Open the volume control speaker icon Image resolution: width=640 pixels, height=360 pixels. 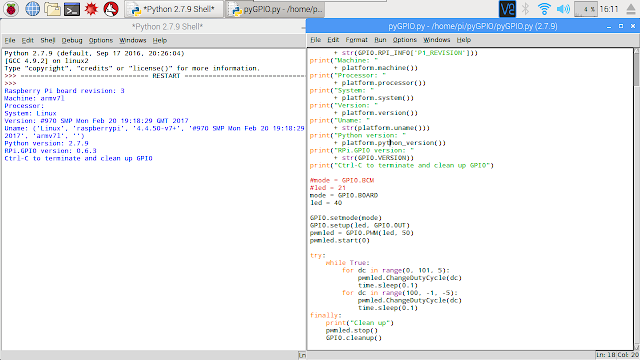[x=563, y=9]
